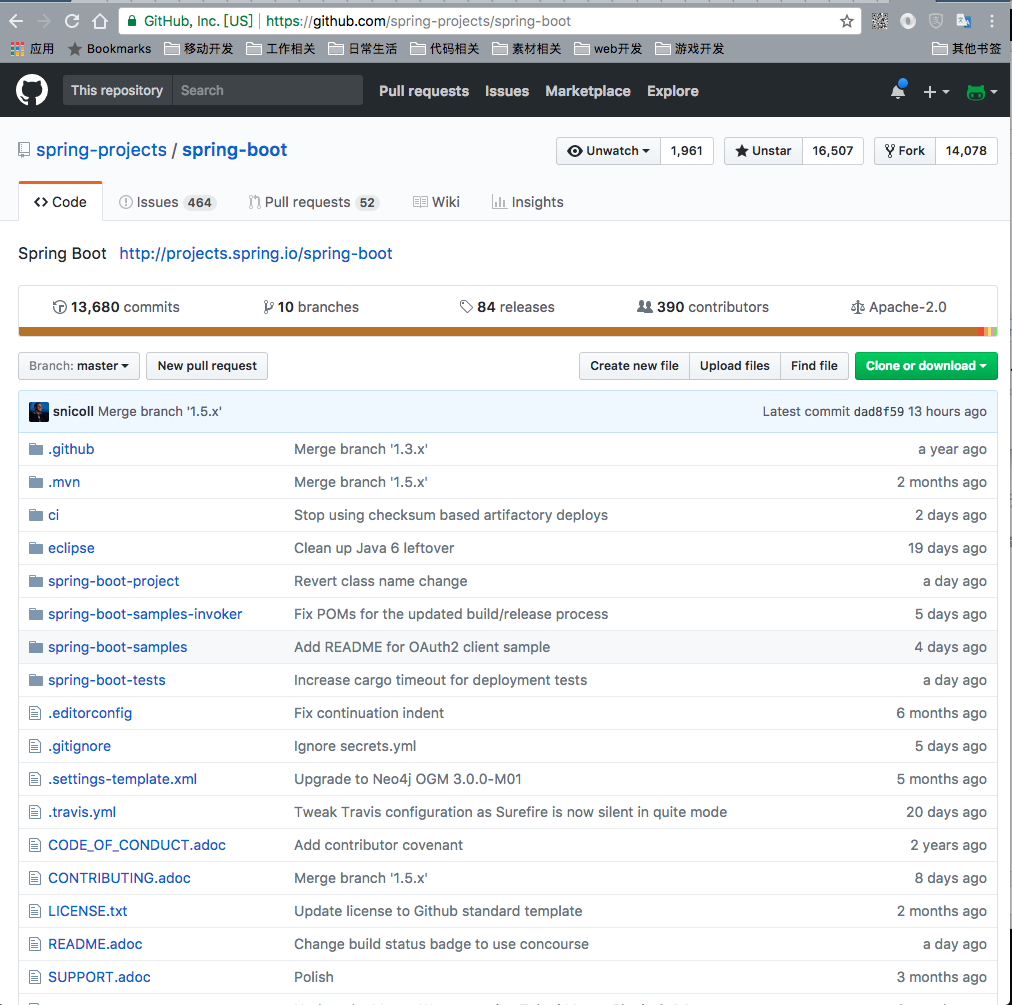
Task: Open the 移动开发 bookmarks folder
Action: tap(199, 49)
